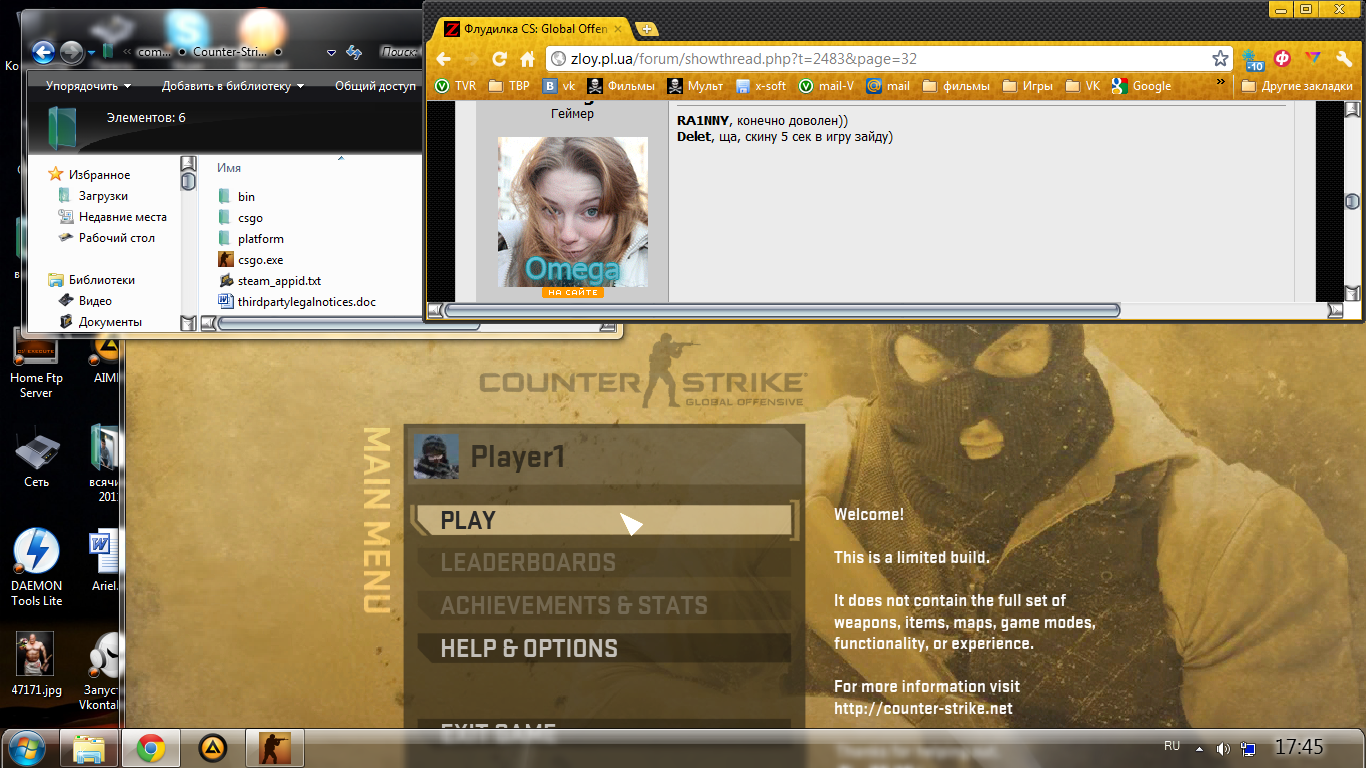
Task: Click Explorer forward navigation arrow
Action: [72, 52]
